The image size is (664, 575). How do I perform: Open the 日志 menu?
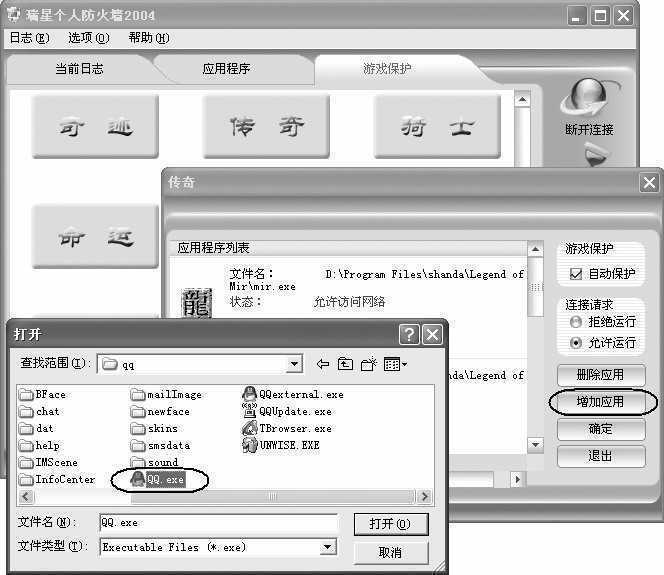coord(28,38)
